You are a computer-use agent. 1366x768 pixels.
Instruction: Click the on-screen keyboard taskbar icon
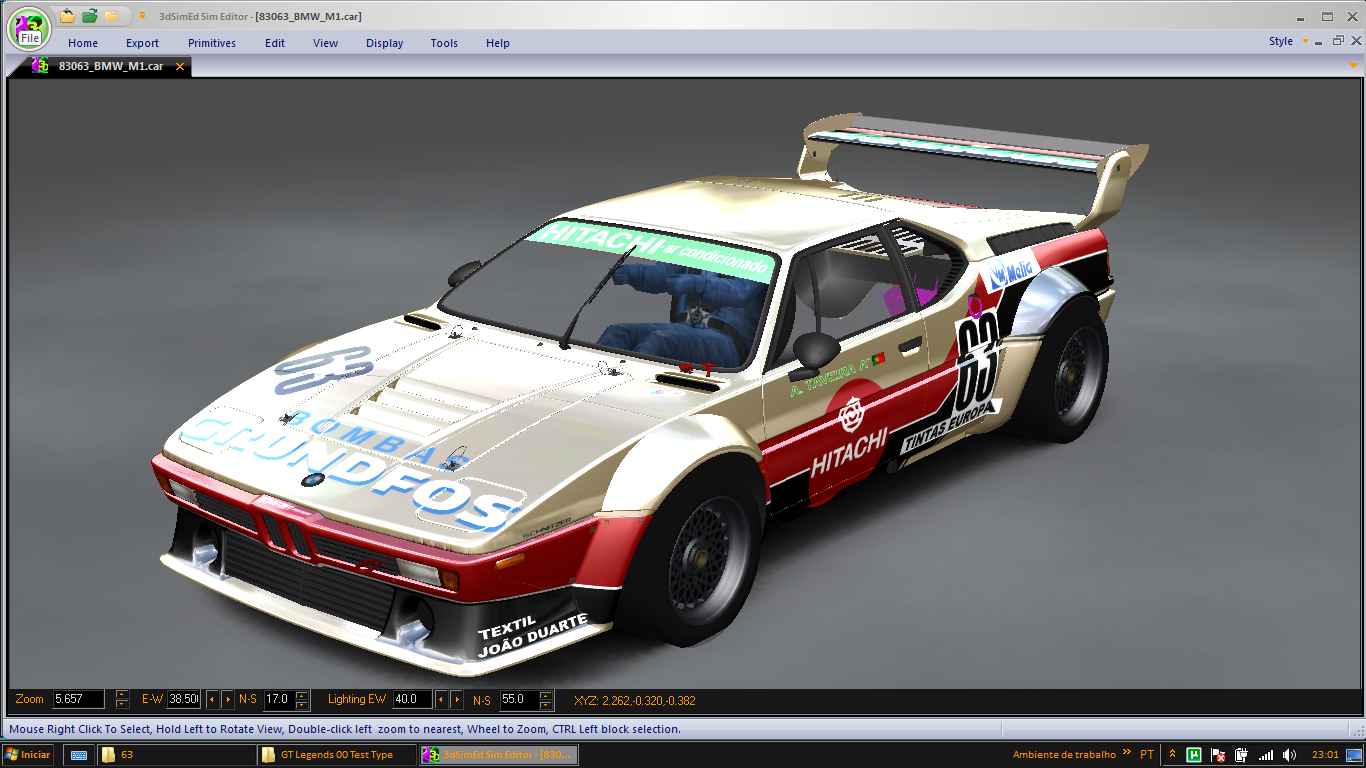pyautogui.click(x=78, y=755)
